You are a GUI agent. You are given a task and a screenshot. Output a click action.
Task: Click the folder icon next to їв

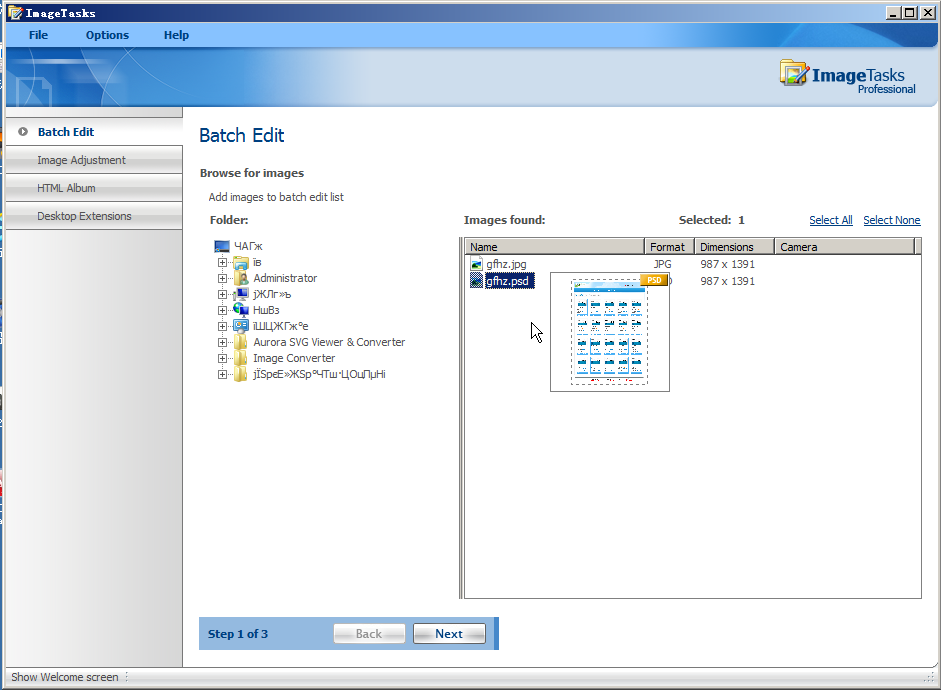tap(241, 263)
